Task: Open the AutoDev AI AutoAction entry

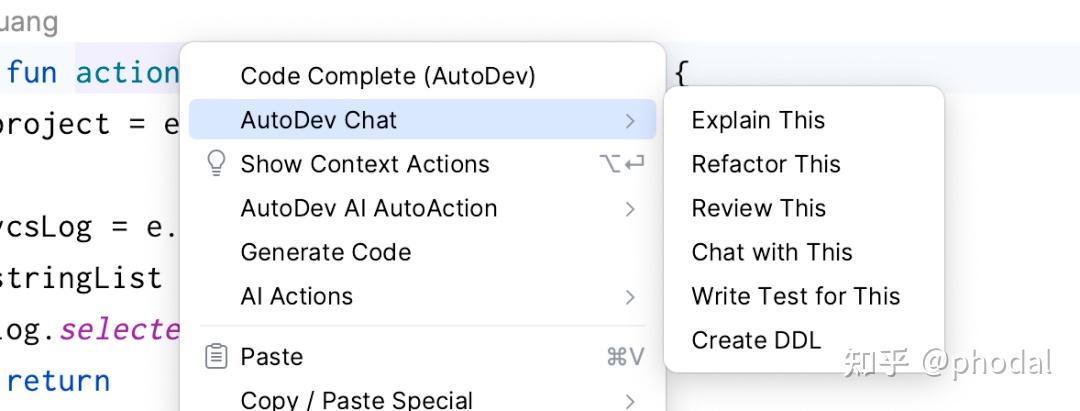Action: (x=422, y=208)
